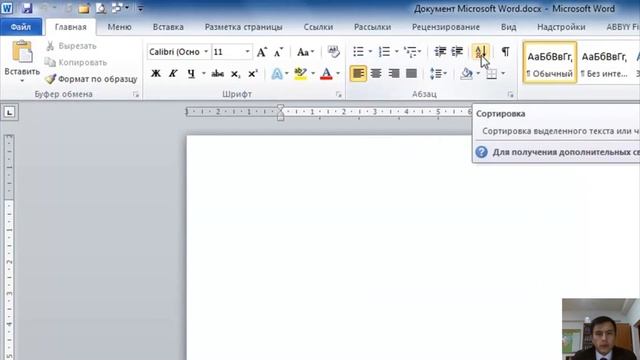This screenshot has width=640, height=360.
Task: Toggle subscript x₂ formatting
Action: [236, 73]
